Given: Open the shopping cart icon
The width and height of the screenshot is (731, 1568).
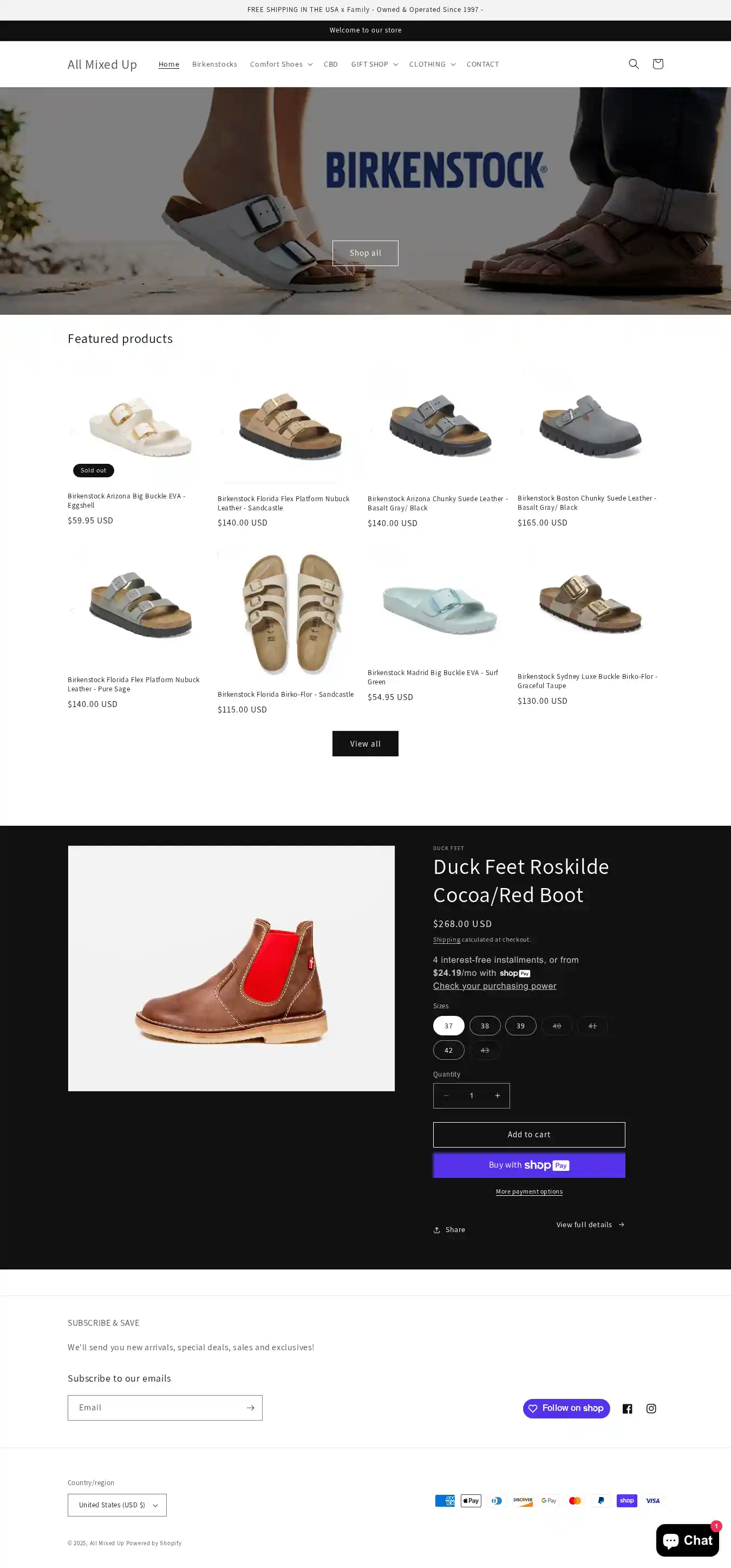Looking at the screenshot, I should [657, 64].
